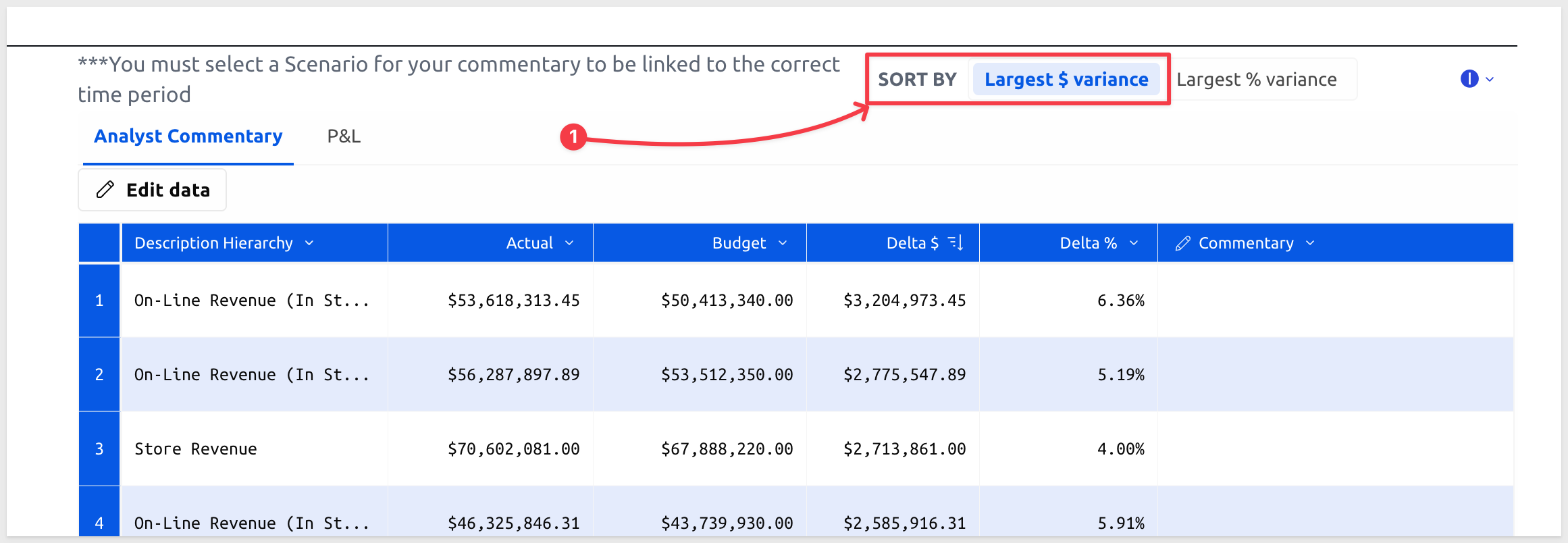Image resolution: width=1568 pixels, height=543 pixels.
Task: Click the red numbered step 1 marker
Action: pyautogui.click(x=573, y=136)
